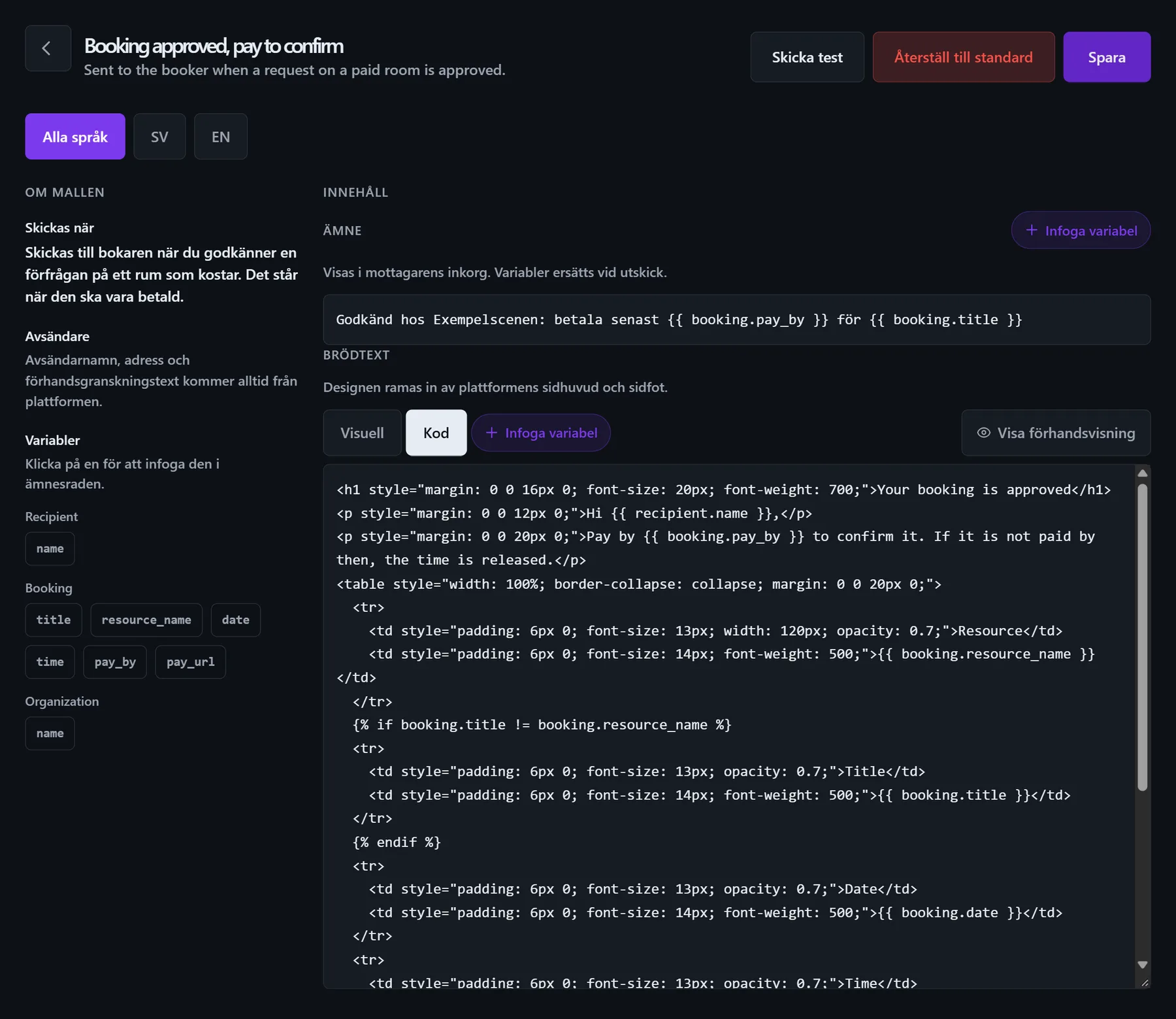The width and height of the screenshot is (1176, 1019).
Task: Click the 'BRÖDTEXT' label
Action: (356, 355)
